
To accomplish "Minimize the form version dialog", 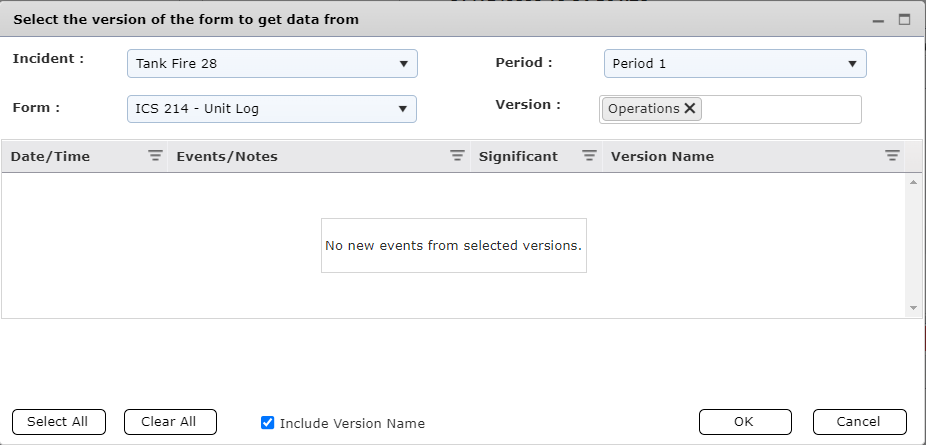I will pyautogui.click(x=878, y=20).
